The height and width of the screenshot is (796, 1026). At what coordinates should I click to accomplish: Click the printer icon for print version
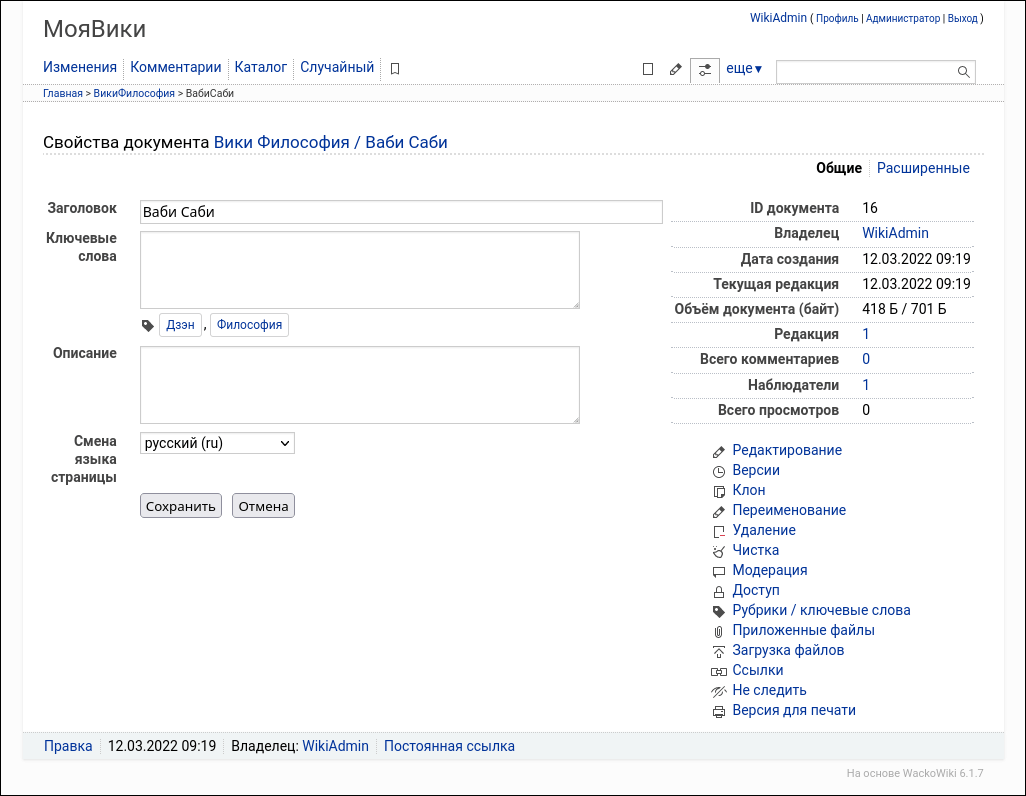coord(718,711)
